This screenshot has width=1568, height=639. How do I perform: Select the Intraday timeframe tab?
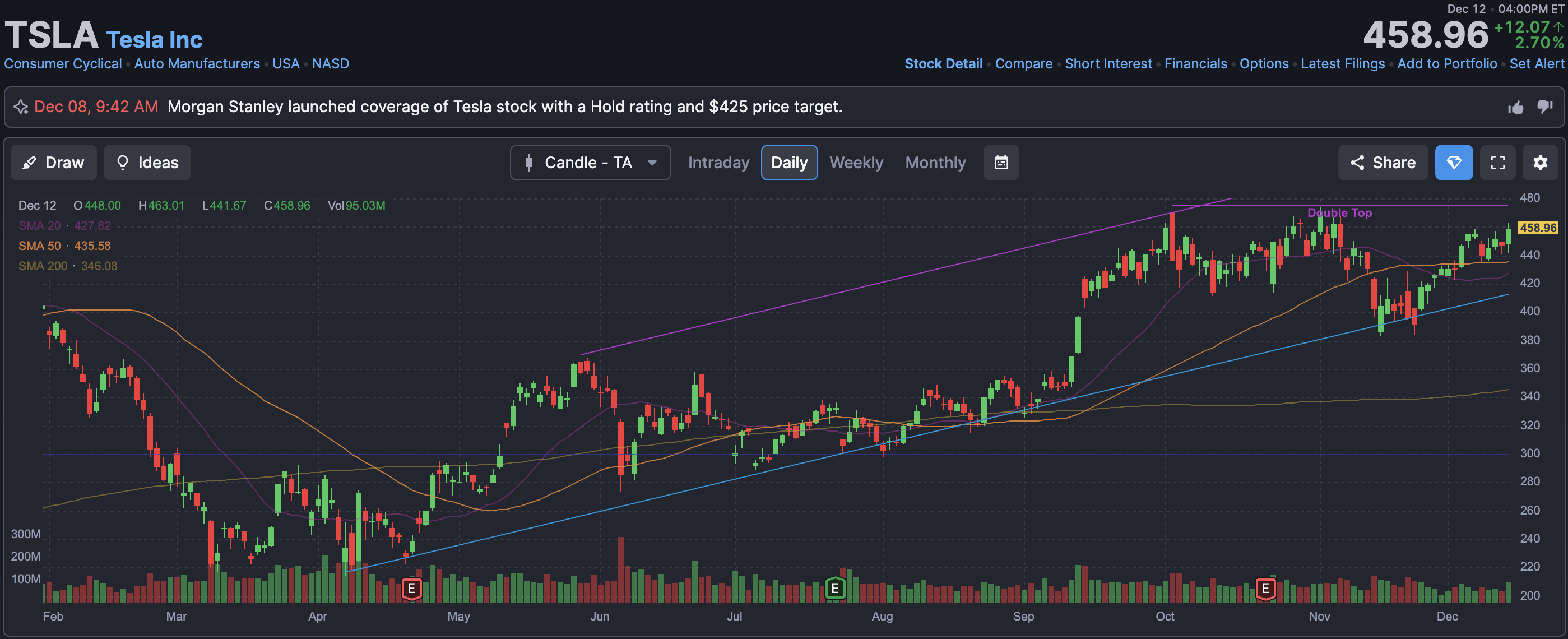coord(718,163)
